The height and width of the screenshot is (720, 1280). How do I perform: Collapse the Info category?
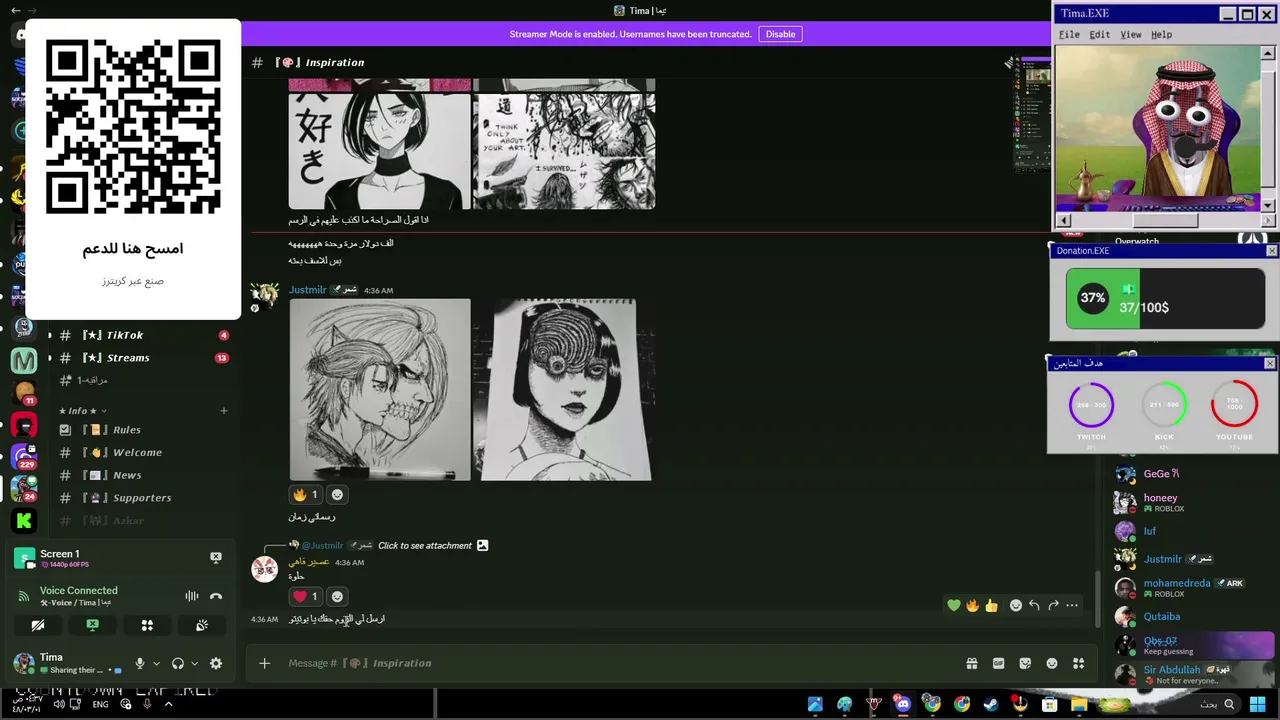[x=82, y=410]
